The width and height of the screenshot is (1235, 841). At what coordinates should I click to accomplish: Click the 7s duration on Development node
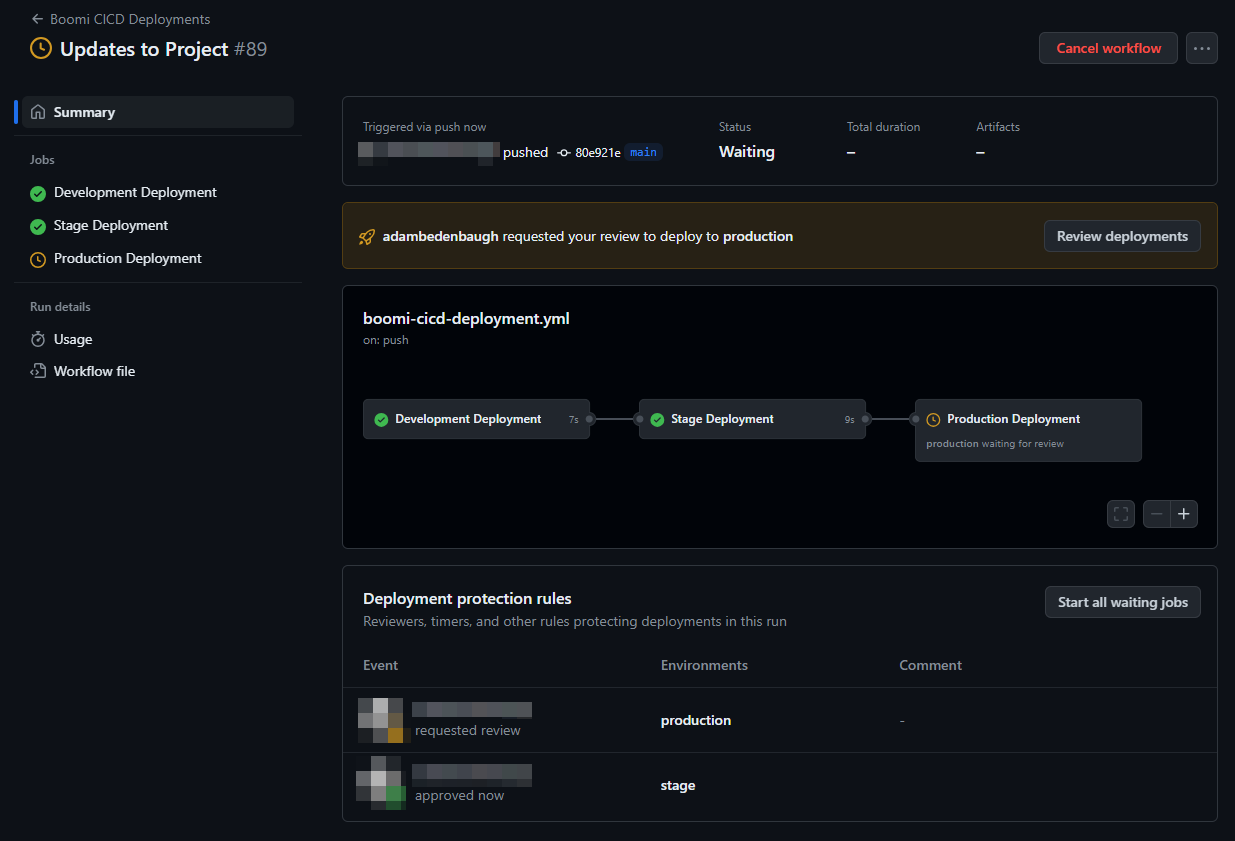pos(574,420)
